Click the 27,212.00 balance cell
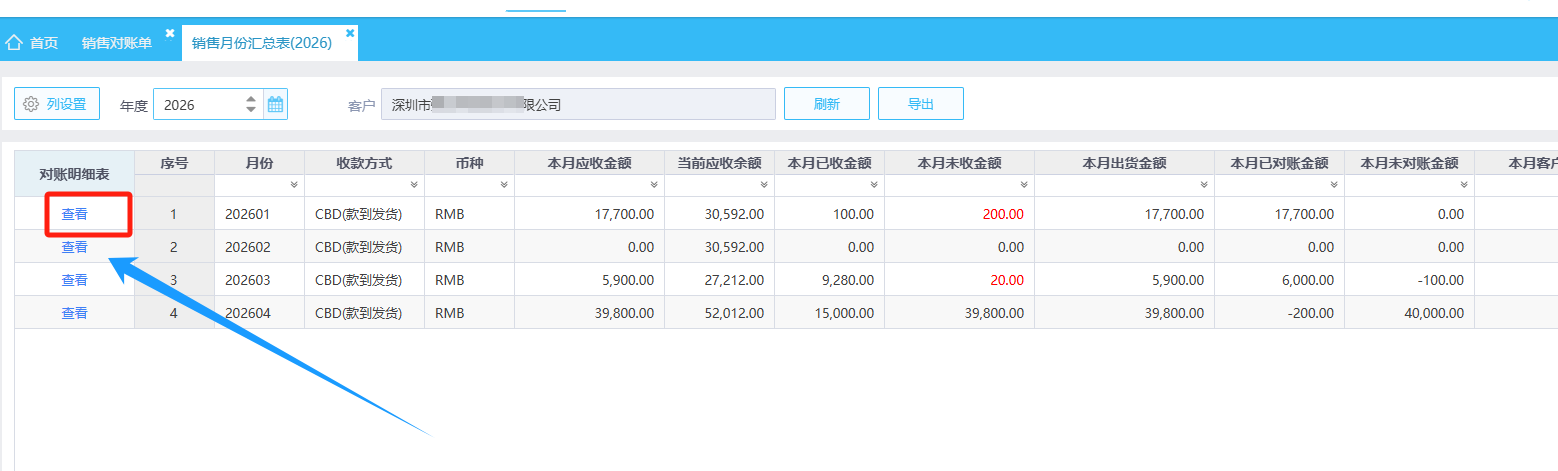Screen dimensions: 1558x471 tap(719, 280)
